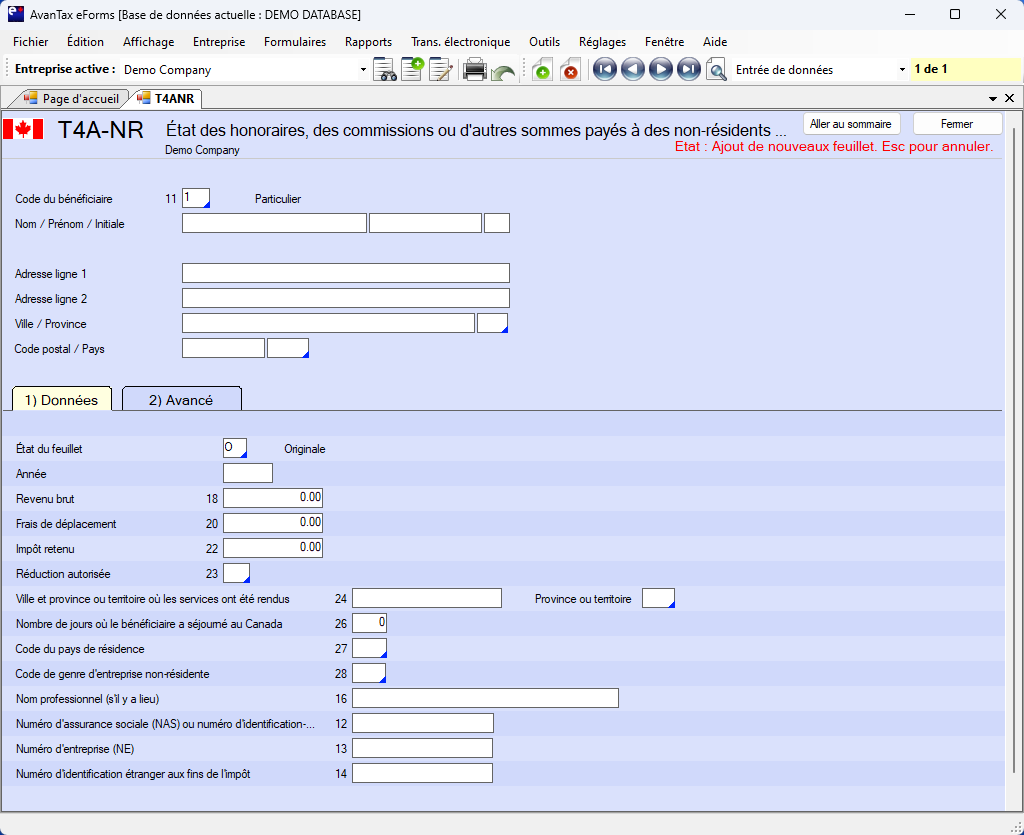Click the add new company icon
Viewport: 1024px width, 835px height.
point(413,70)
